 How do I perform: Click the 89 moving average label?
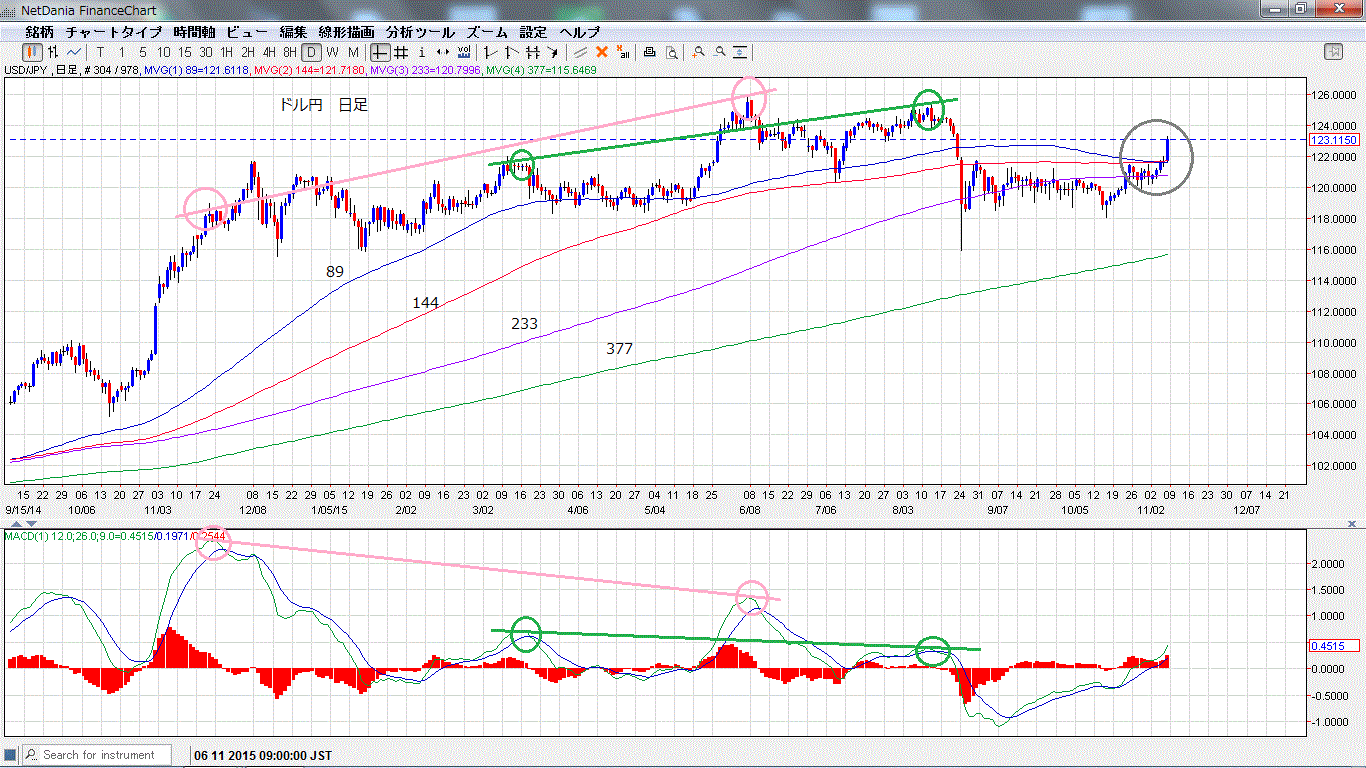click(x=335, y=271)
